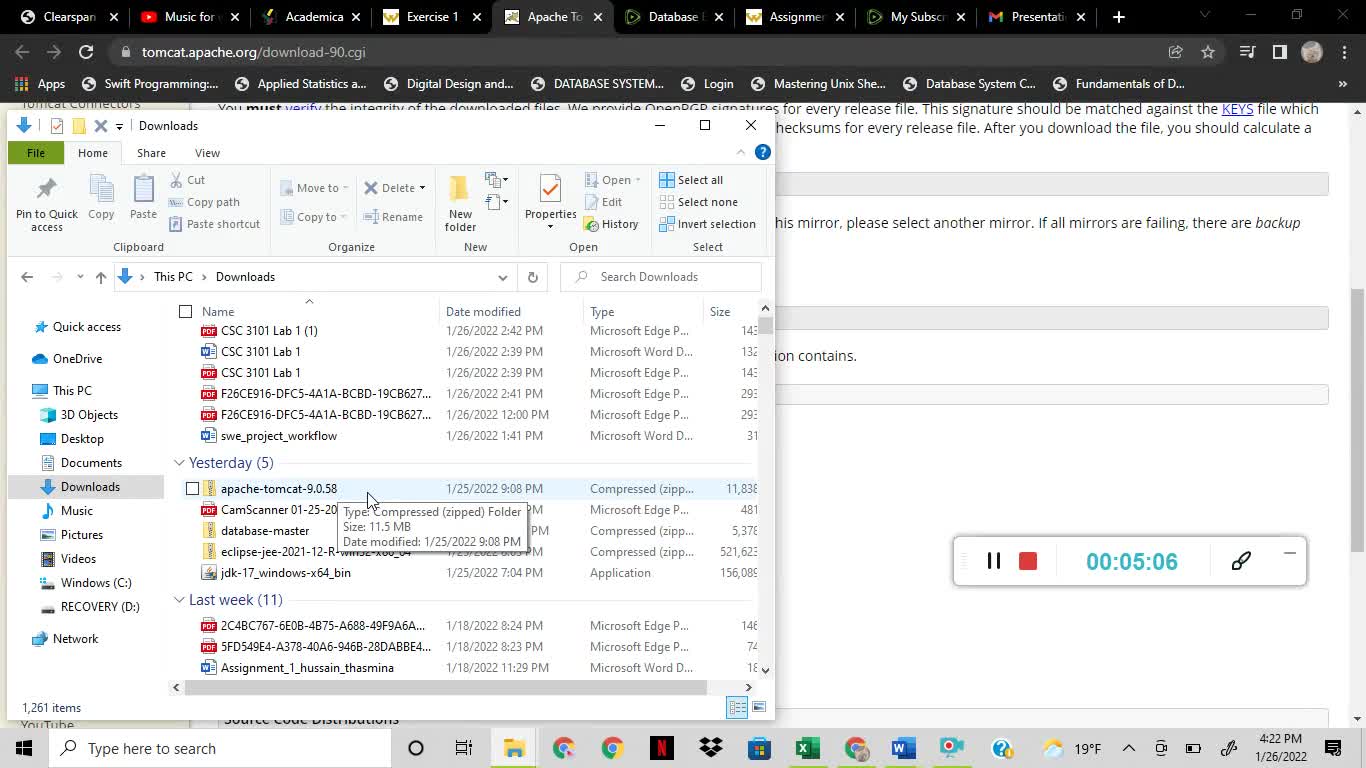
Task: Select Quick access in navigation pane
Action: 86,327
